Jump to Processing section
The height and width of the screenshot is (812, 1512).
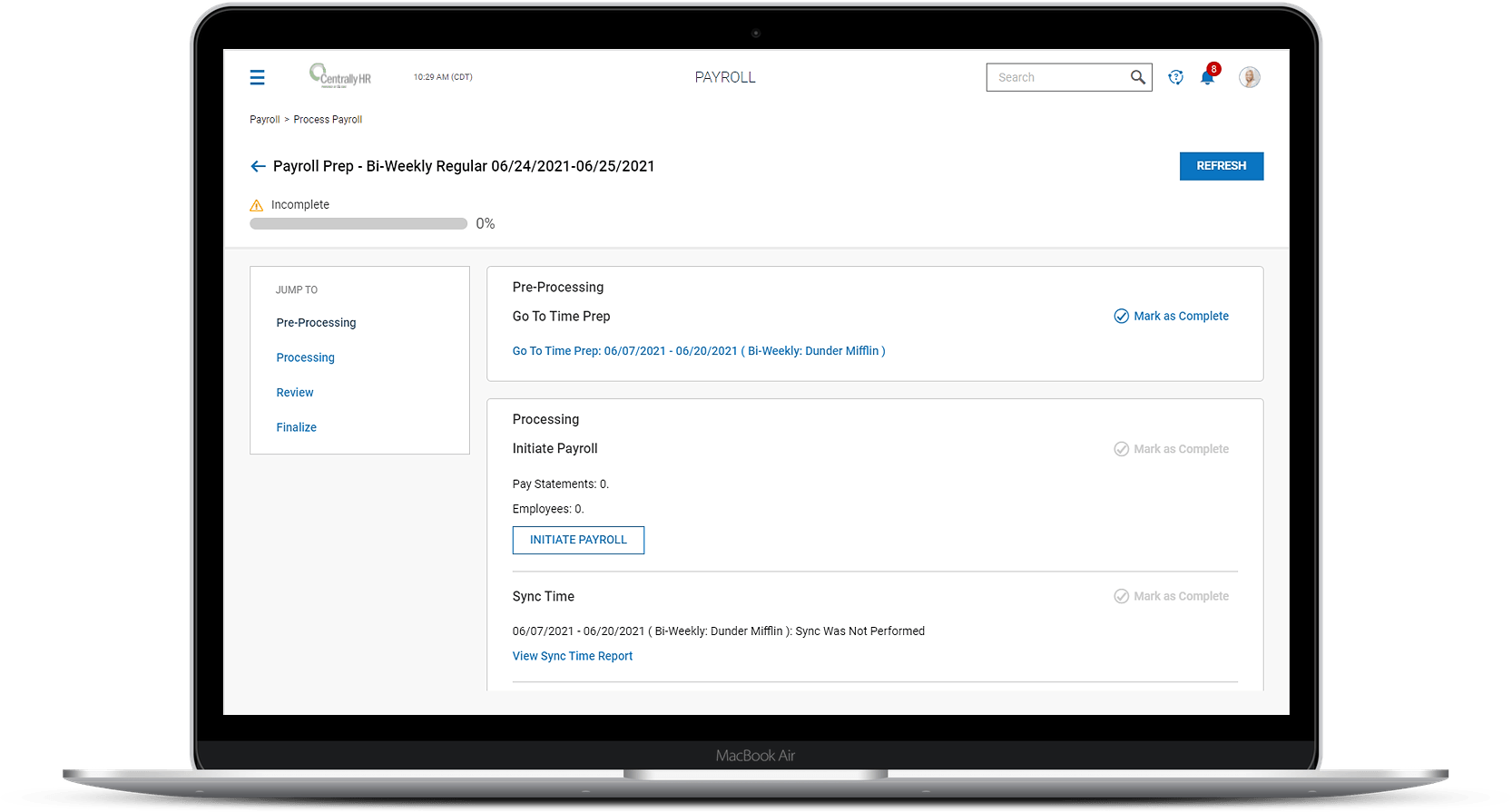pyautogui.click(x=305, y=357)
